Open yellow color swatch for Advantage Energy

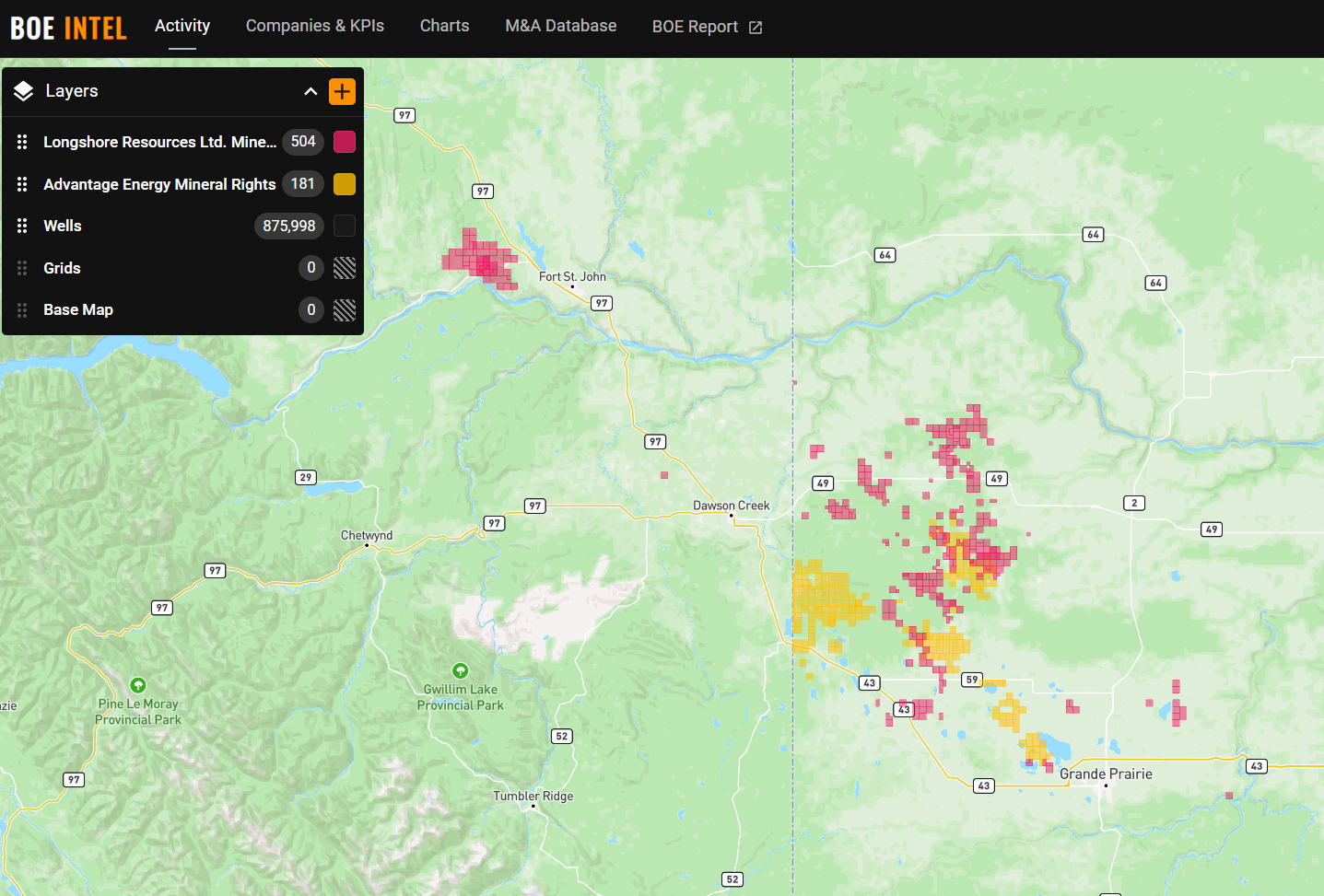tap(345, 184)
